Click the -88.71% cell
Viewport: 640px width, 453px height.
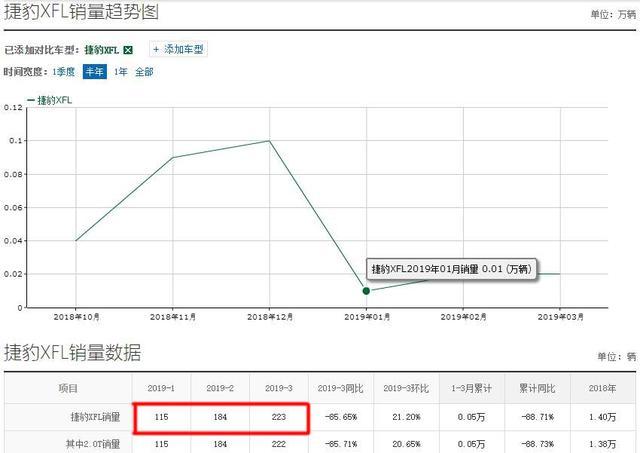(x=538, y=417)
